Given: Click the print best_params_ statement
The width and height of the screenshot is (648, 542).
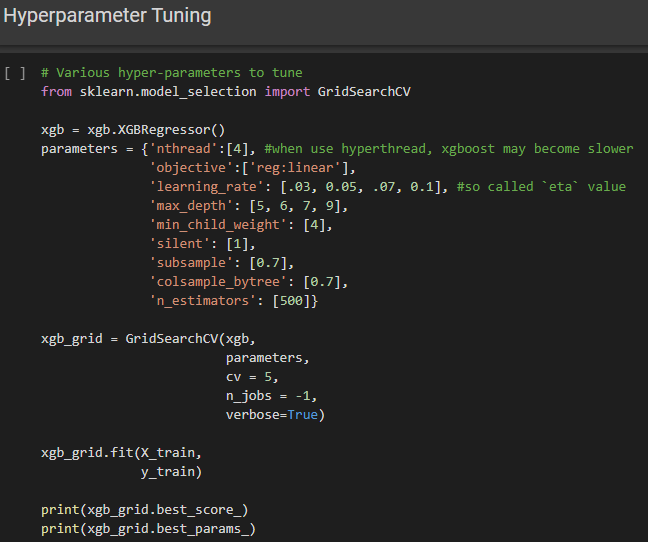Looking at the screenshot, I should (148, 529).
